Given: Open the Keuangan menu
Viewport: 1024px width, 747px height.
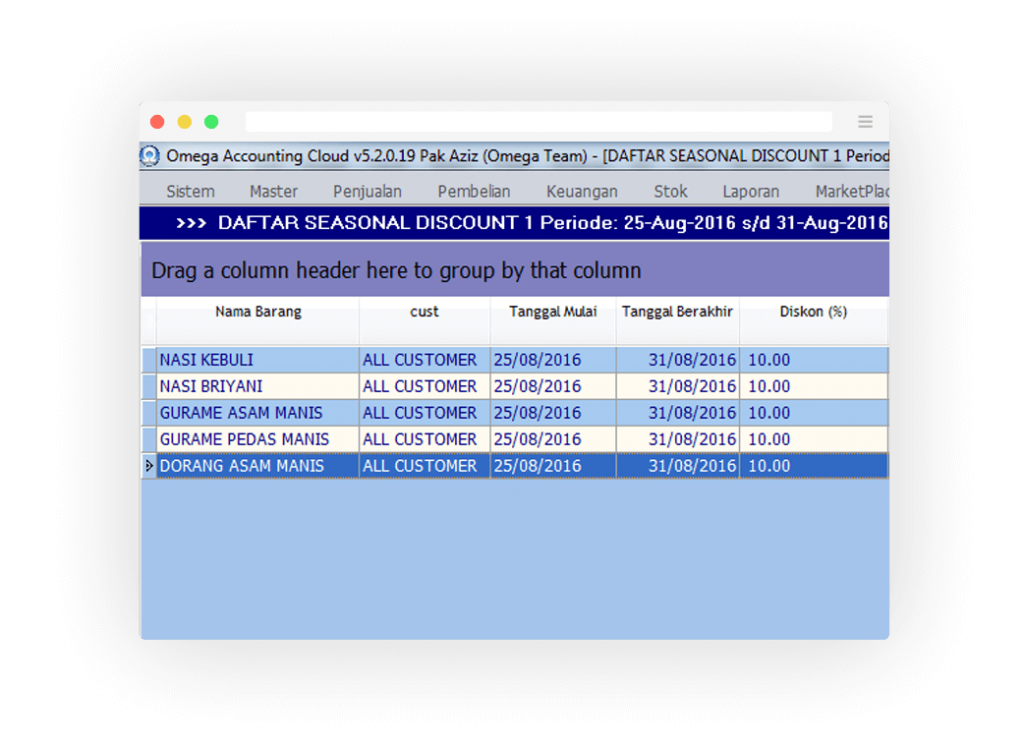Looking at the screenshot, I should (582, 191).
